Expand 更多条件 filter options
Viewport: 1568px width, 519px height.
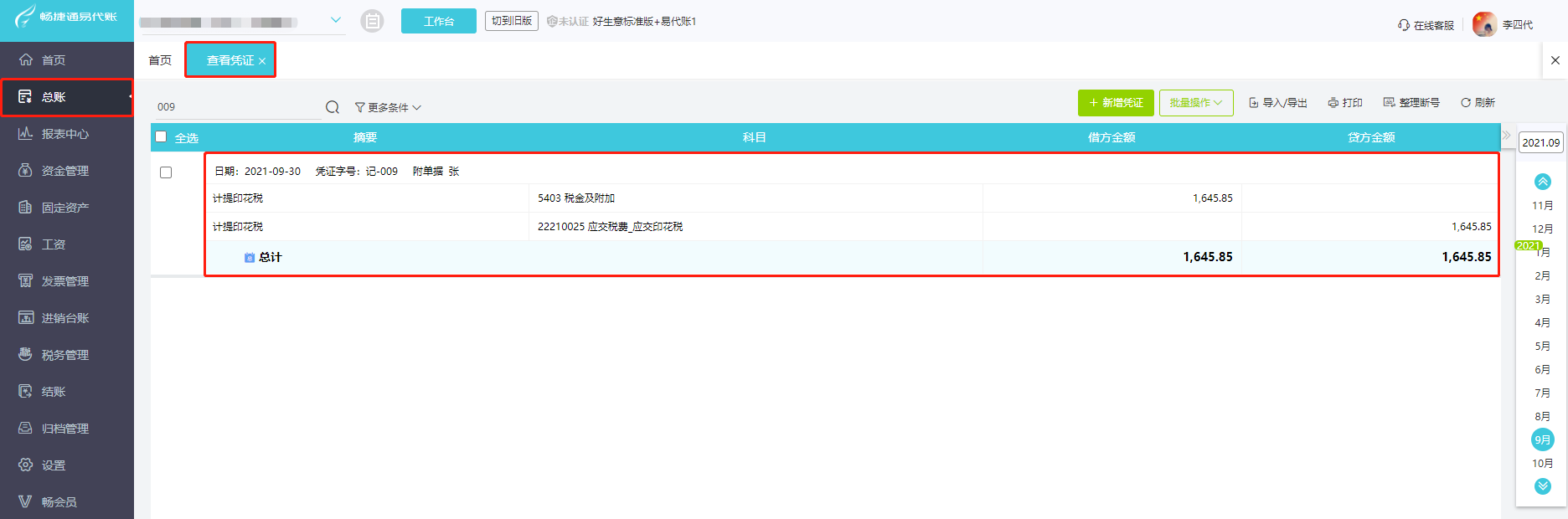pos(388,107)
